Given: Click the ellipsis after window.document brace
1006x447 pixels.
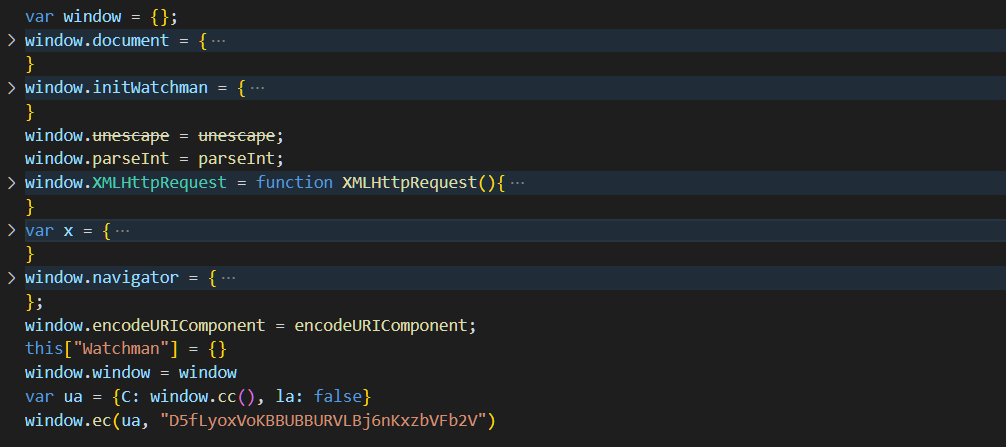Looking at the screenshot, I should point(219,41).
